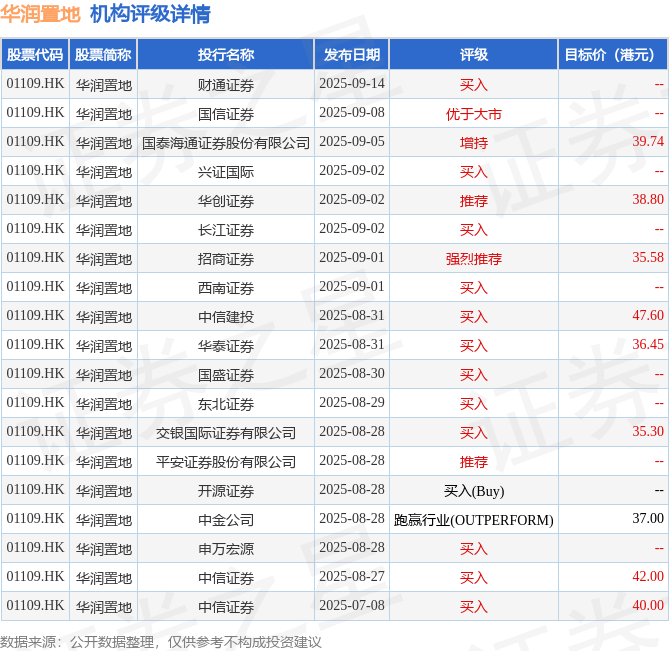Image resolution: width=669 pixels, height=651 pixels.
Task: Click the 目标价(港元) column header
Action: tap(613, 55)
